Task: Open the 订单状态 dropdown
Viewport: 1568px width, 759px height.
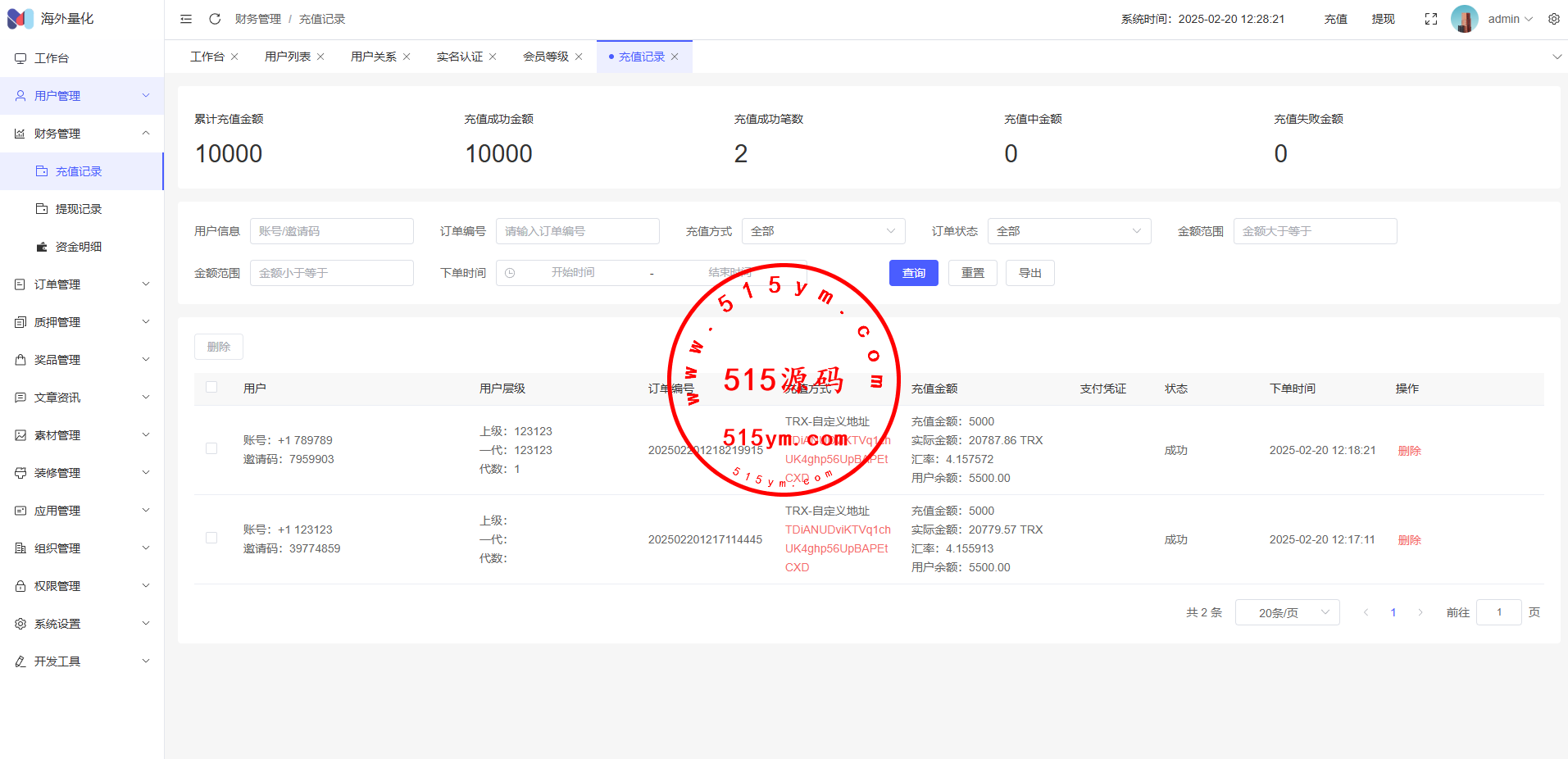Action: 1069,231
